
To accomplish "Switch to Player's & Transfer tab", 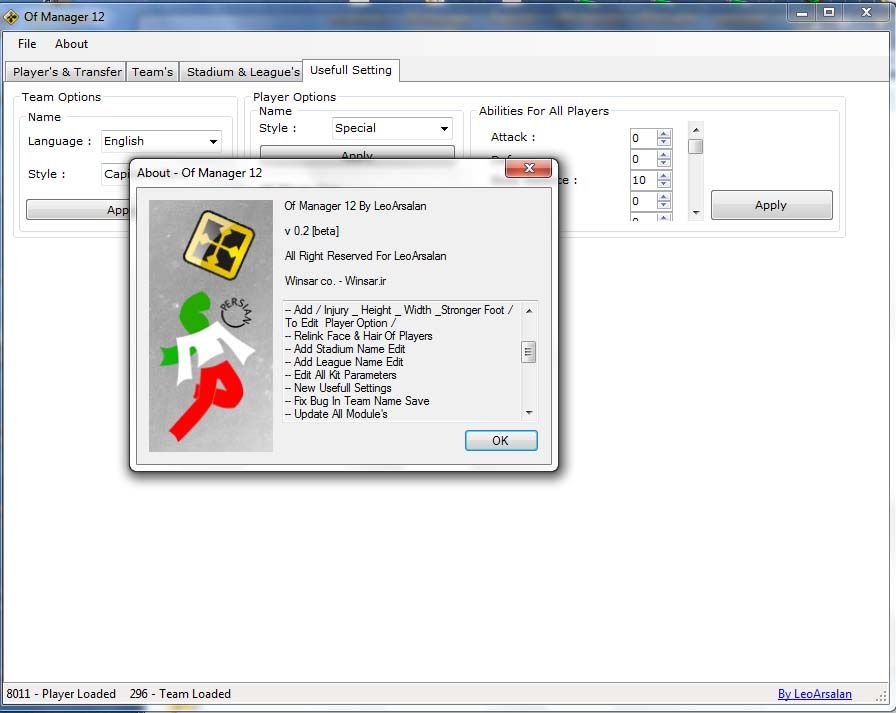I will pyautogui.click(x=67, y=72).
